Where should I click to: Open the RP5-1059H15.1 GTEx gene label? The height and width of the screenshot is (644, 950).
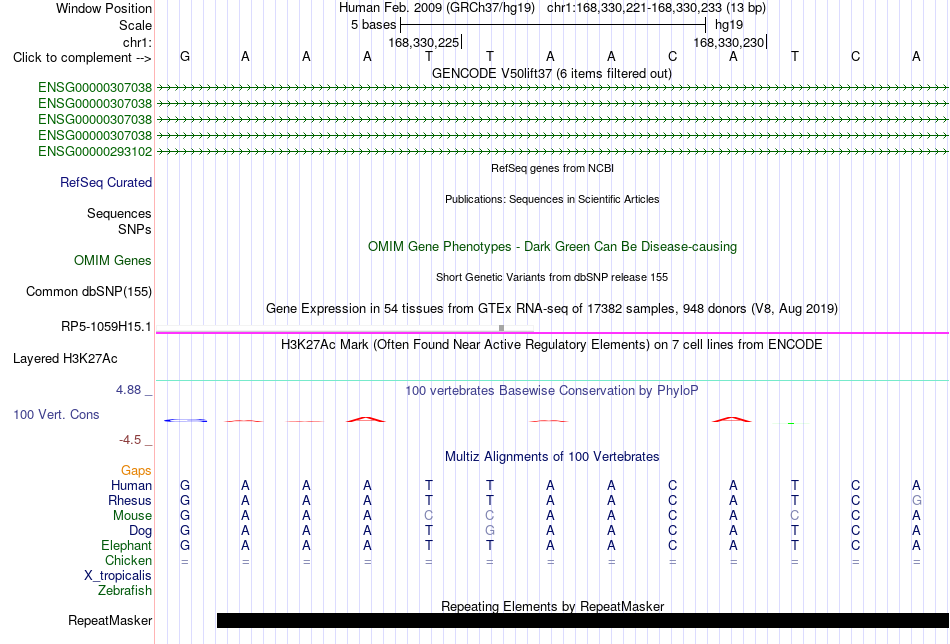pos(106,327)
